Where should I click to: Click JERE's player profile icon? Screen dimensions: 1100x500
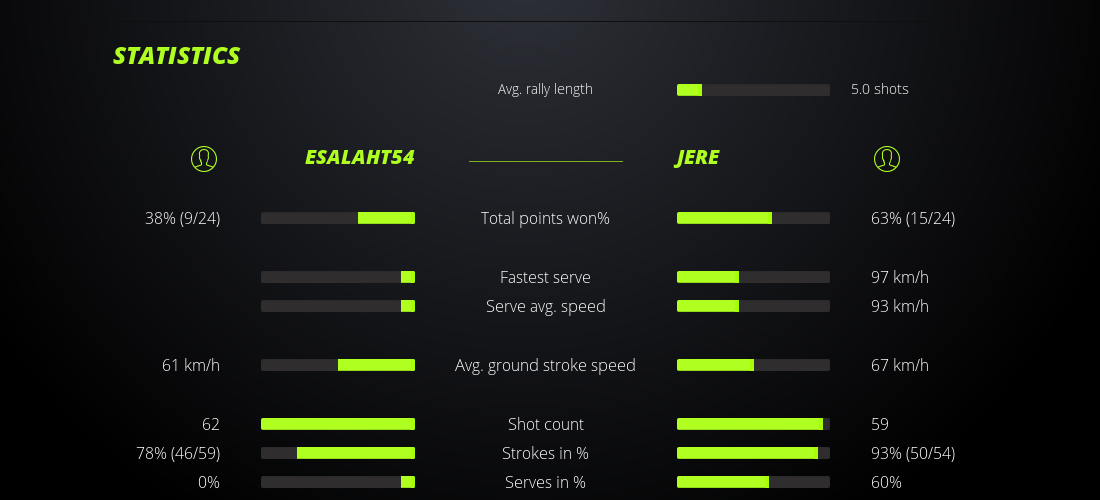887,158
